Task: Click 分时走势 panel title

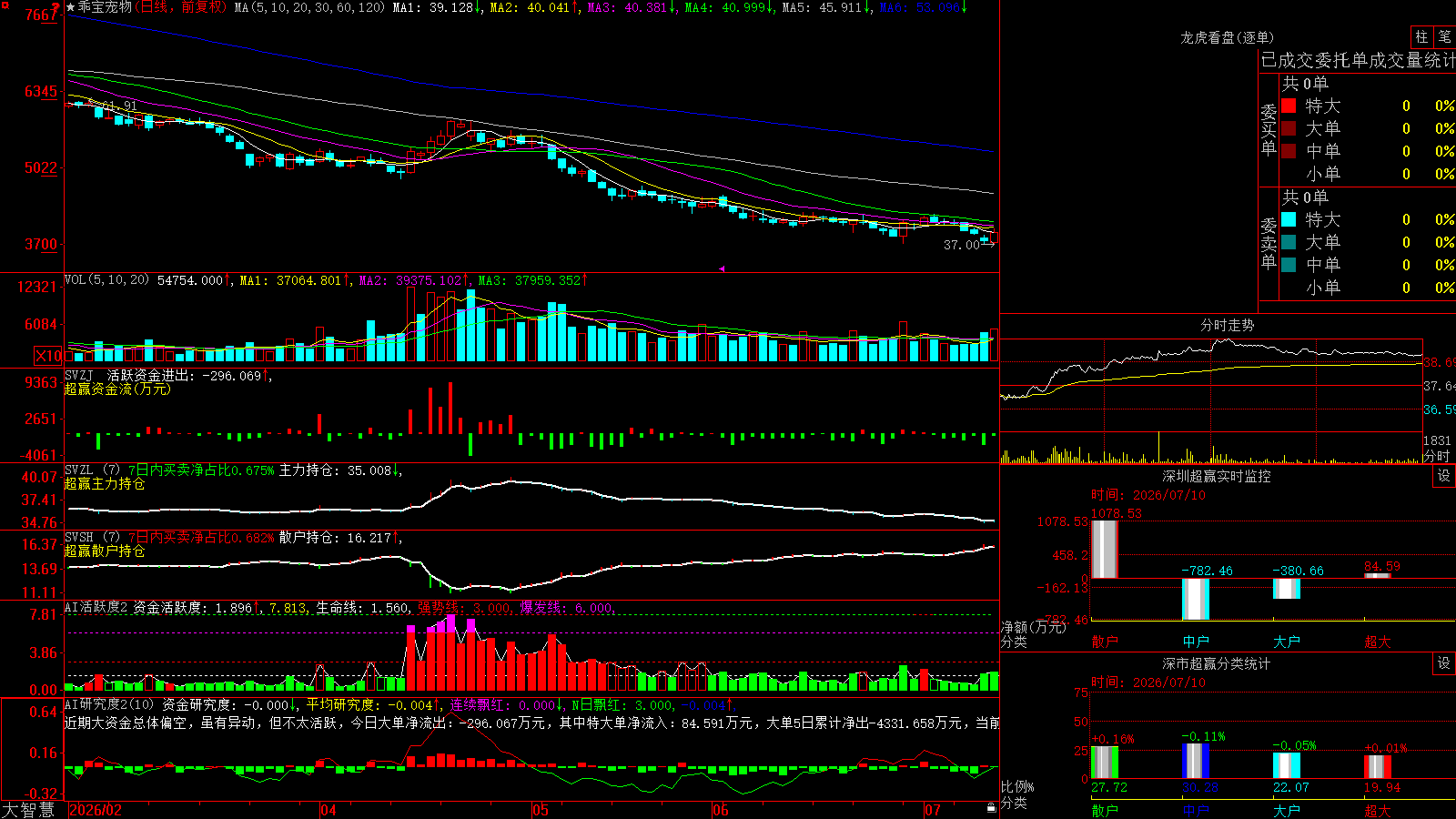Action: click(1227, 325)
